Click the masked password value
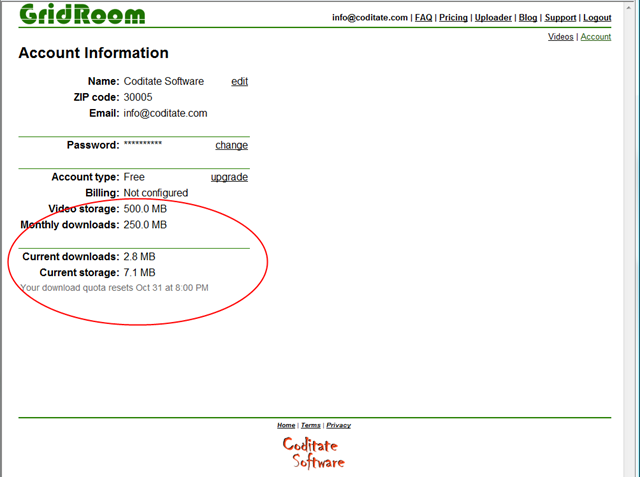Screen dimensions: 640x477 coord(143,144)
